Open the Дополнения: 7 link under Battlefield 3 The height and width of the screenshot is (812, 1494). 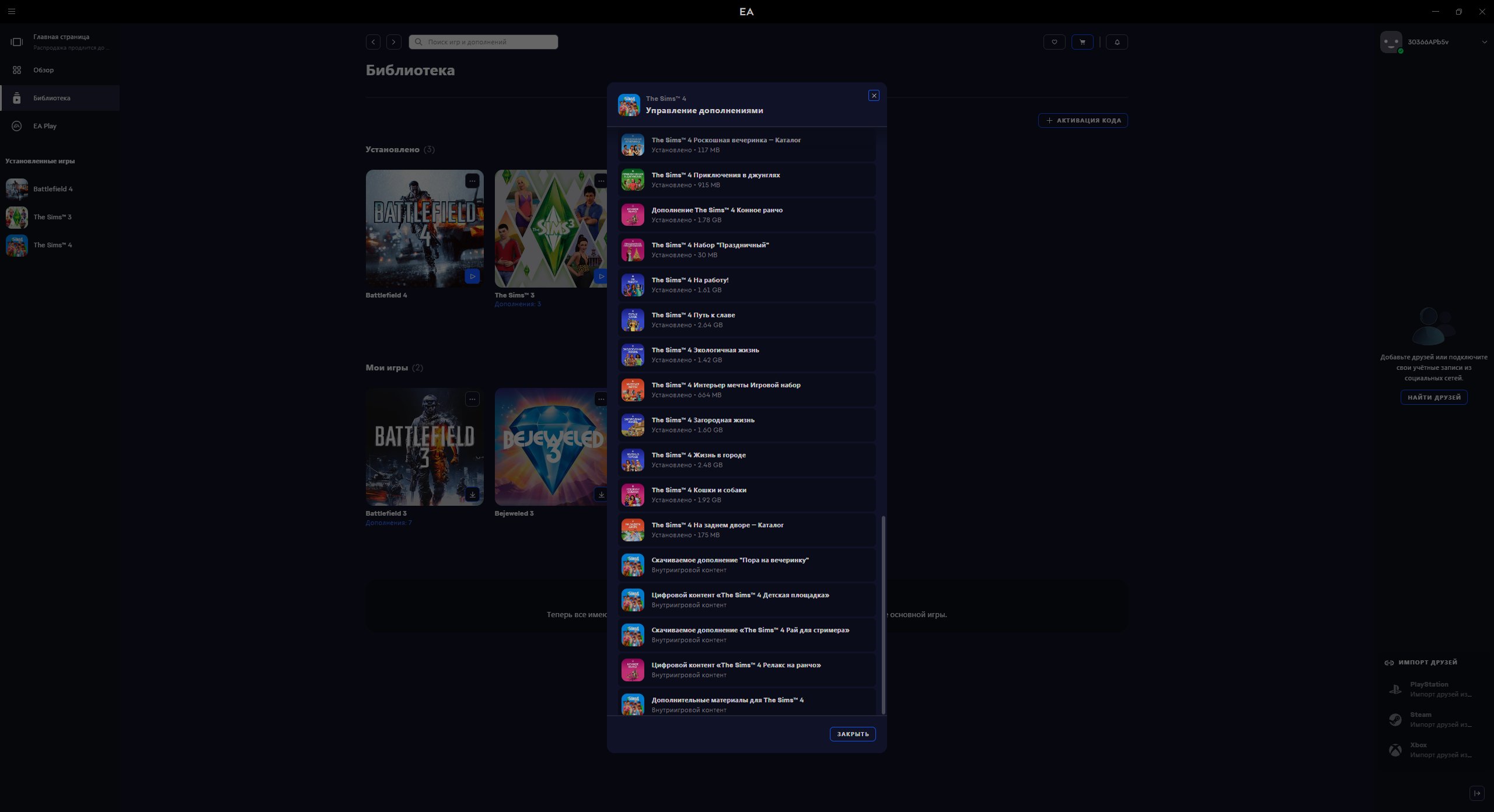click(x=389, y=523)
